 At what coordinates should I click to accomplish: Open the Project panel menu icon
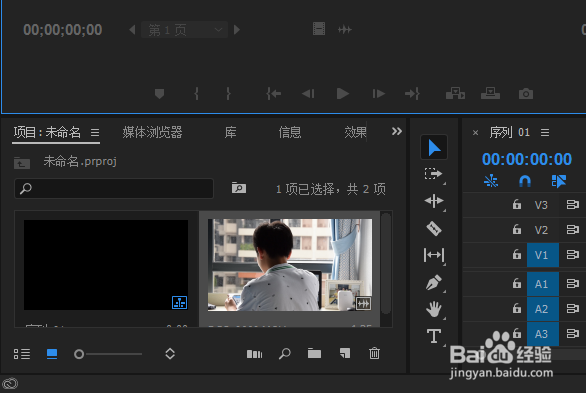tap(95, 132)
